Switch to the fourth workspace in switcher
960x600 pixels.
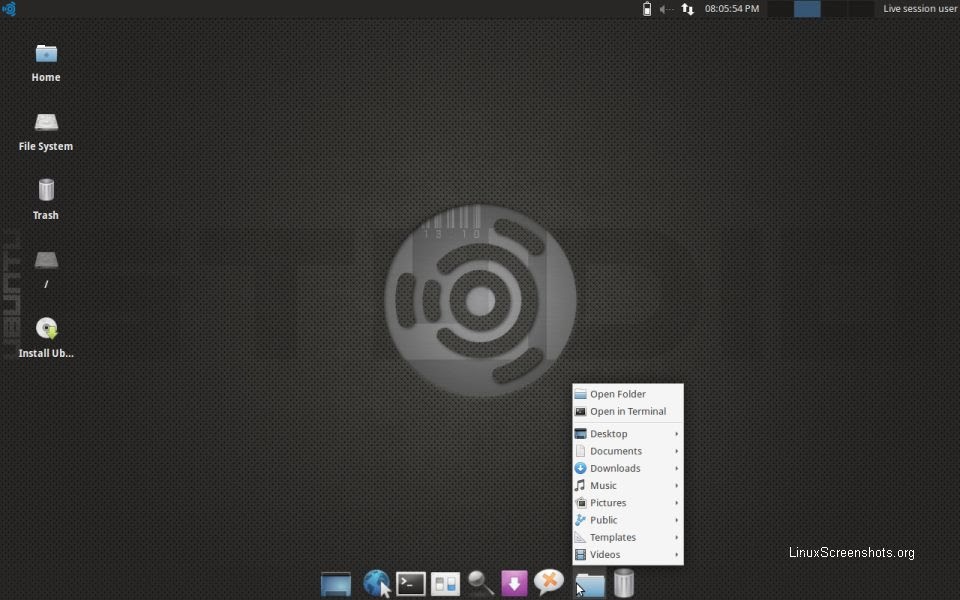[861, 9]
